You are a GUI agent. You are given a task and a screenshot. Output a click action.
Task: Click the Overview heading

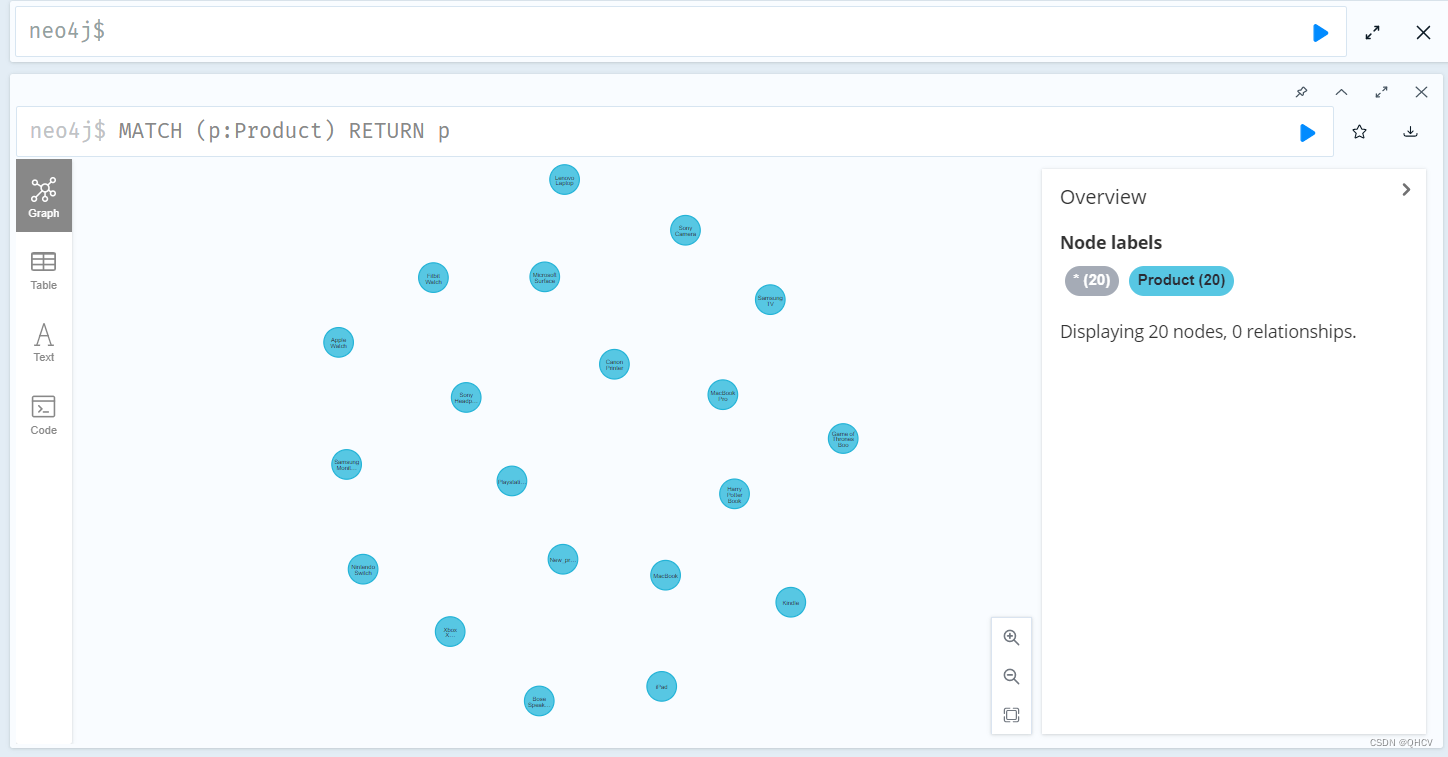[1103, 197]
